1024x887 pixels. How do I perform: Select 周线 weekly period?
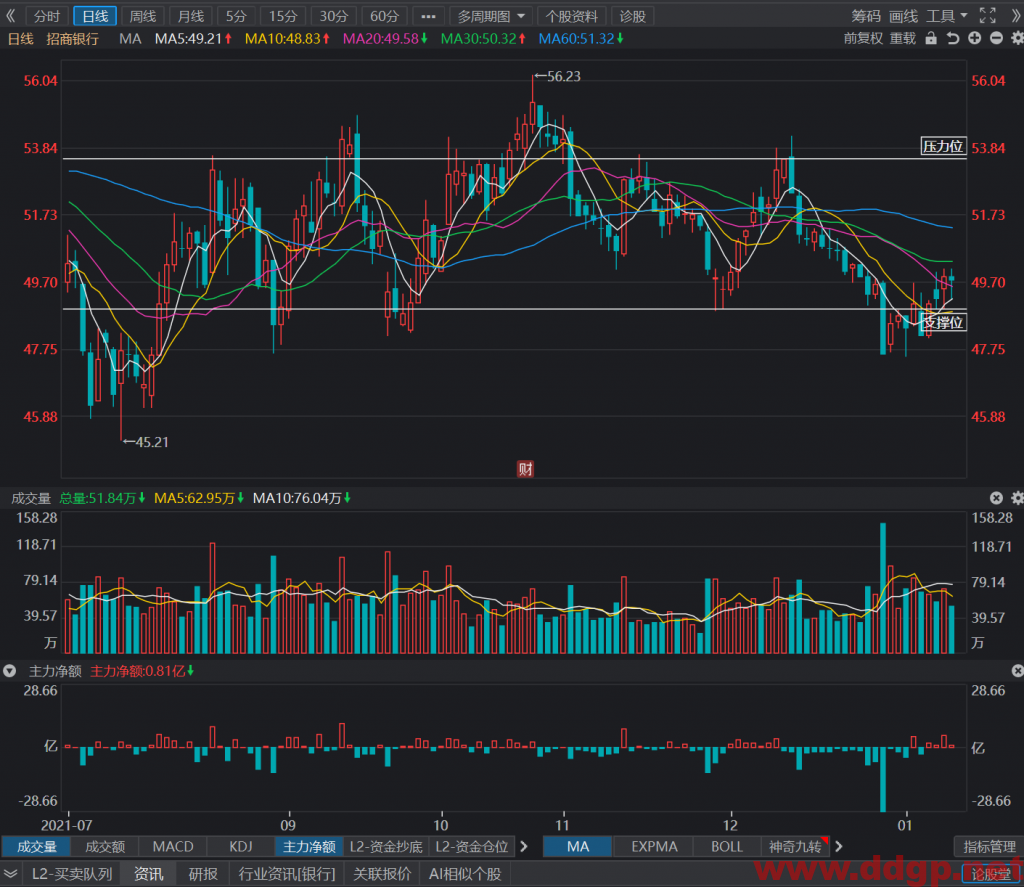(142, 16)
